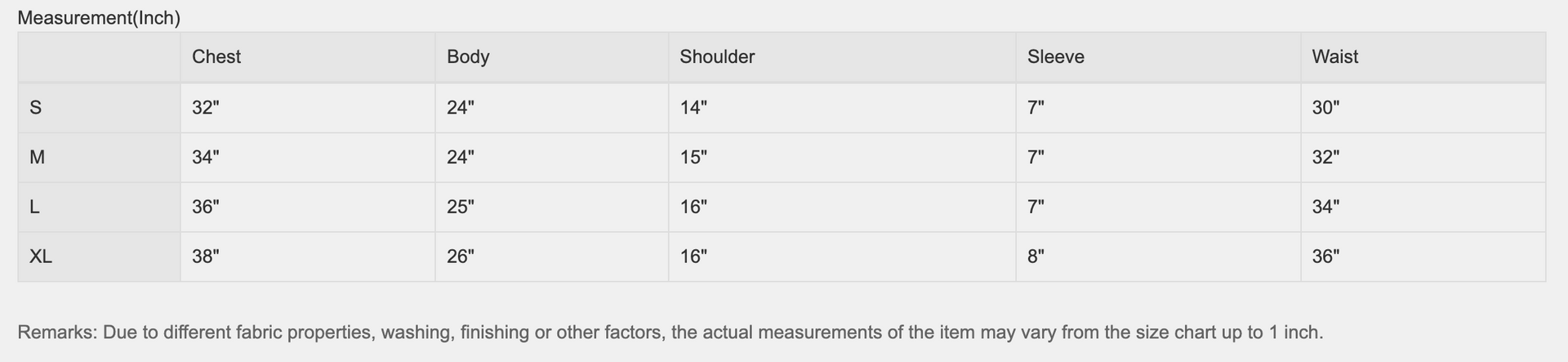Click the waist value for size XL
The image size is (1568, 362).
click(1325, 257)
